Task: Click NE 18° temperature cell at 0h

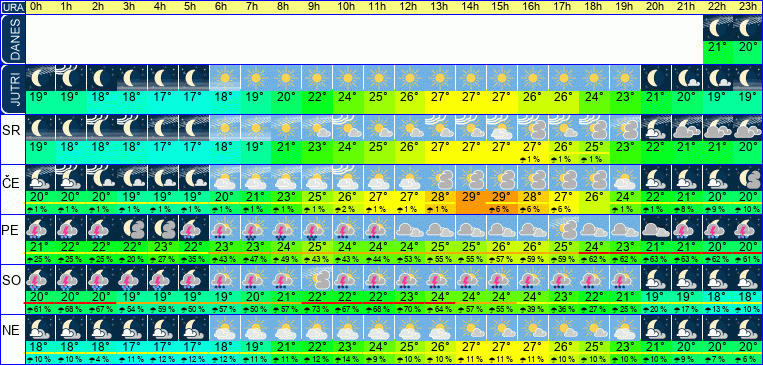Action: 40,347
